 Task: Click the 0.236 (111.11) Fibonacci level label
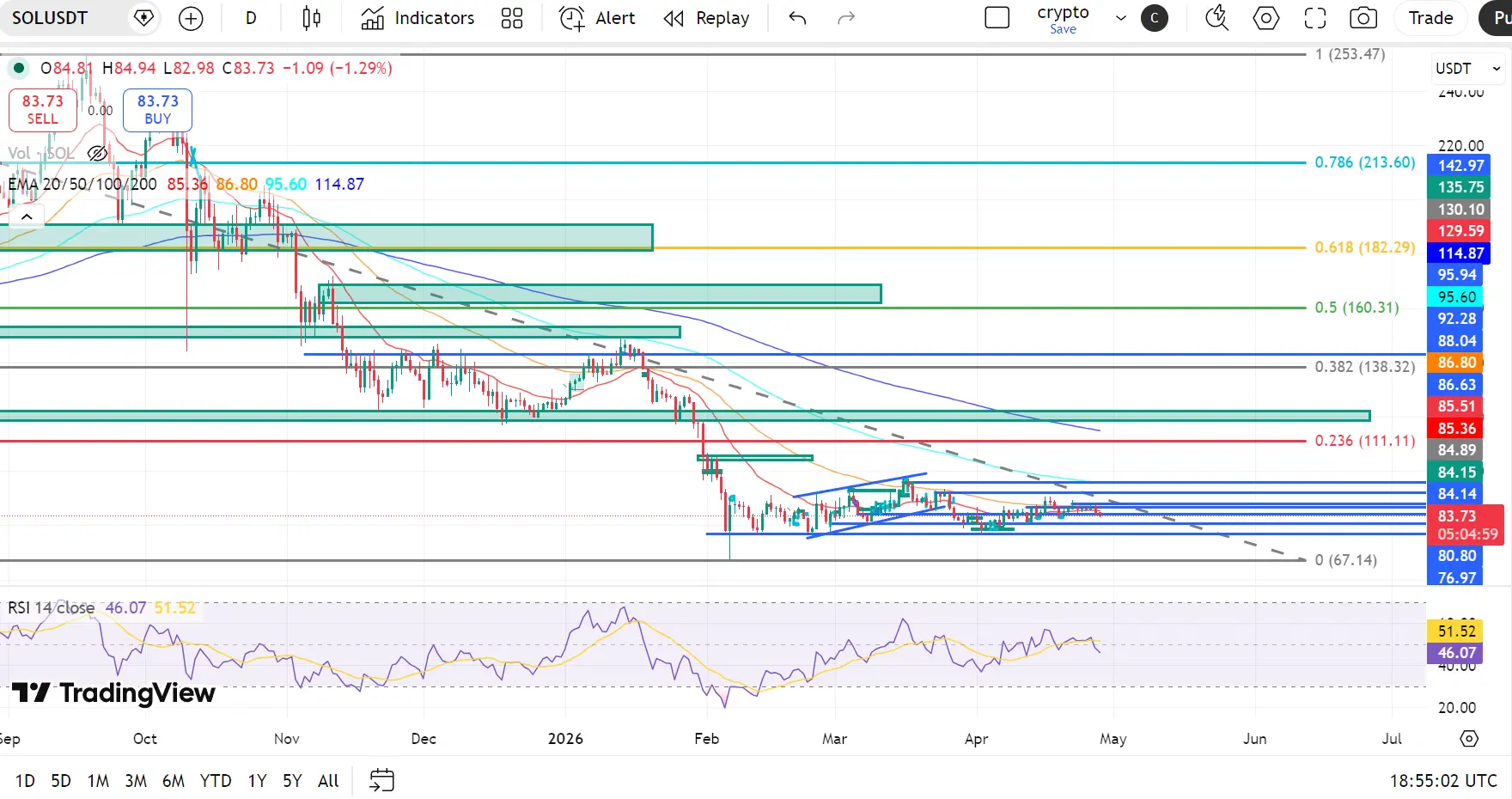(1365, 441)
